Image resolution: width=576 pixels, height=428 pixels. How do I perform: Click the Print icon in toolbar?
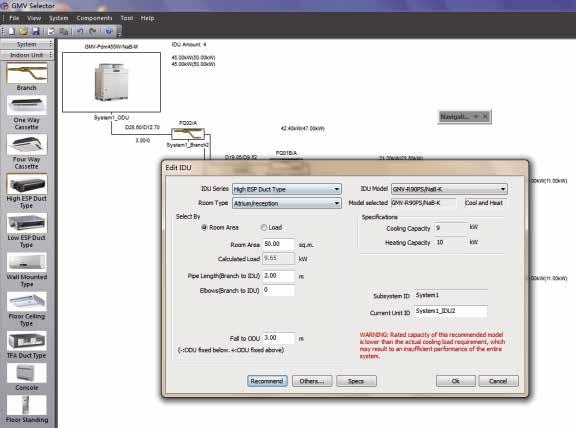(51, 32)
